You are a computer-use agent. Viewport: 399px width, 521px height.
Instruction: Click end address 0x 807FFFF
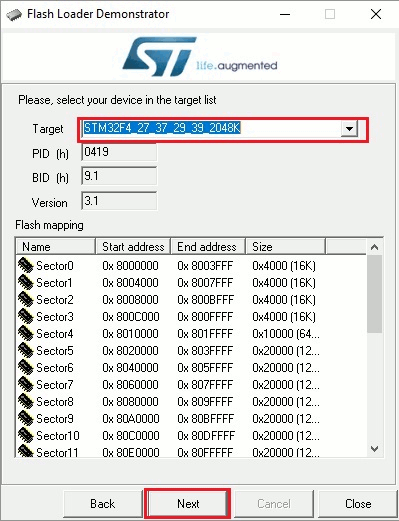coord(205,385)
